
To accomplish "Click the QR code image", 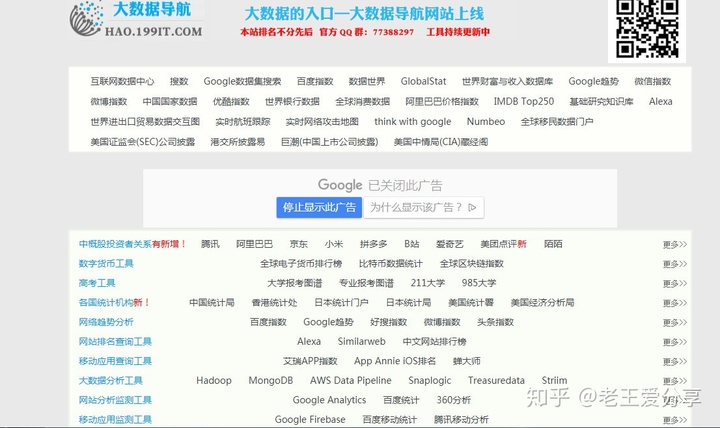I will (x=647, y=29).
